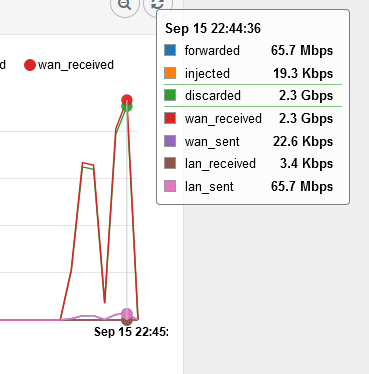369x374 pixels.
Task: Click the purple wan_sent color swatch
Action: click(170, 141)
